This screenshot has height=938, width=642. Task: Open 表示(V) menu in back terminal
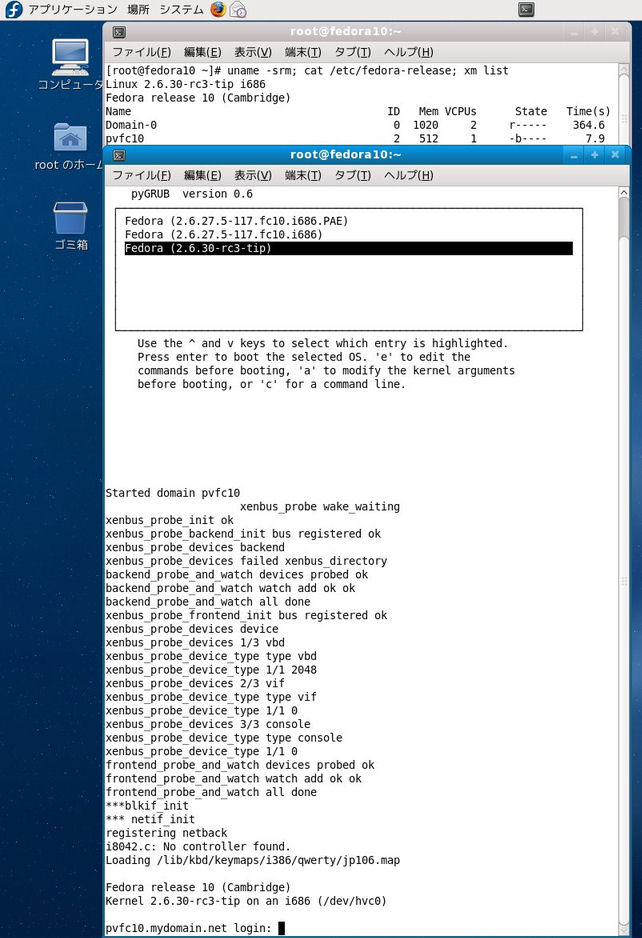[252, 52]
